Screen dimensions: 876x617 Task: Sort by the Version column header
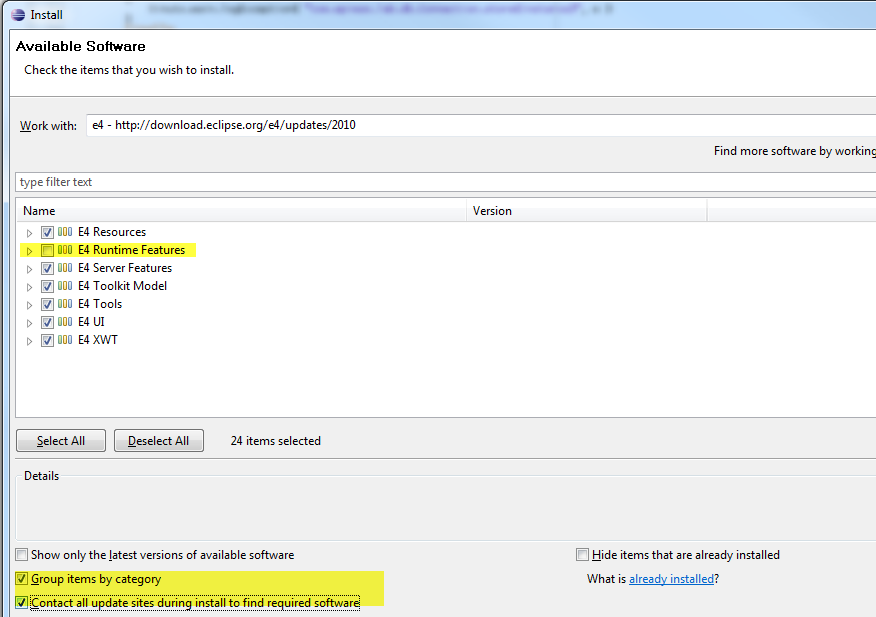click(587, 211)
